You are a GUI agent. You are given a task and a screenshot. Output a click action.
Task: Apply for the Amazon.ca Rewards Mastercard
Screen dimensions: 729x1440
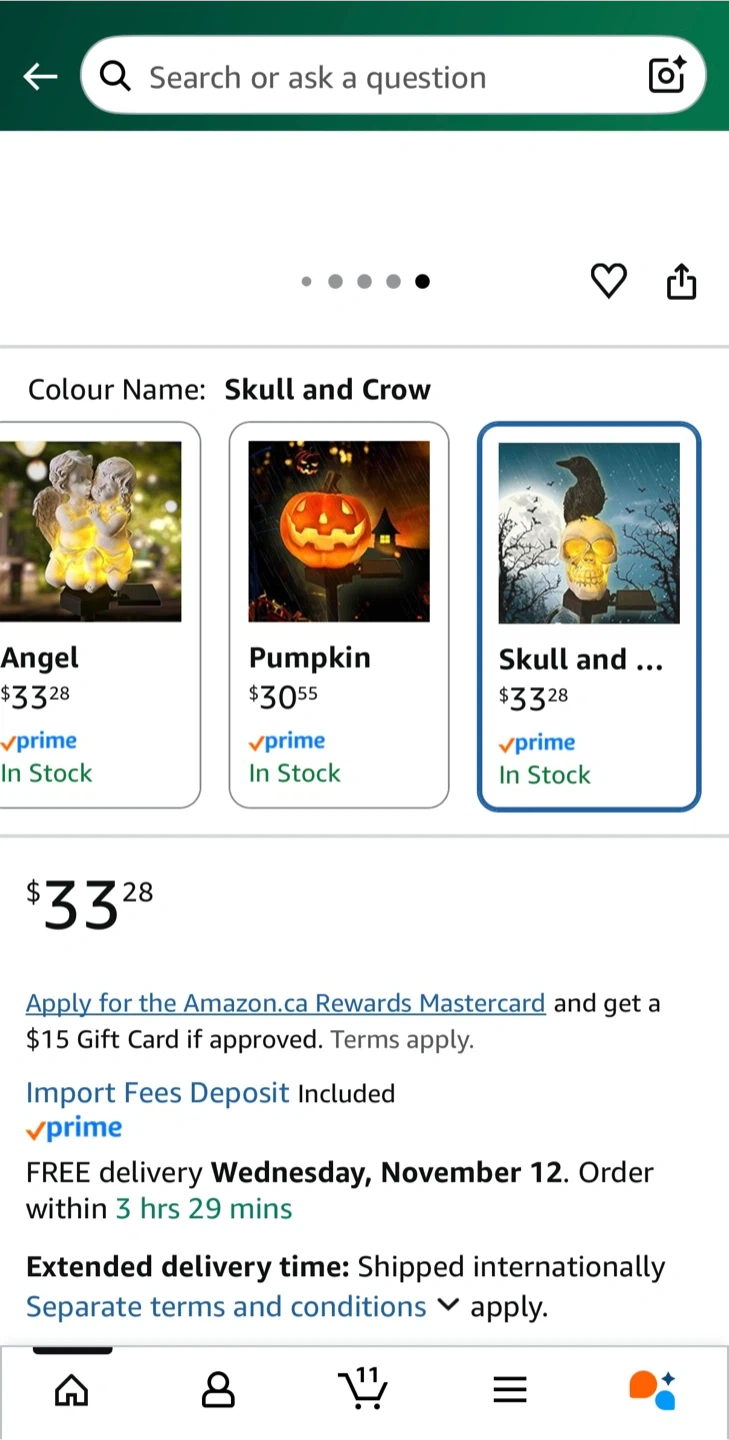(x=285, y=1003)
